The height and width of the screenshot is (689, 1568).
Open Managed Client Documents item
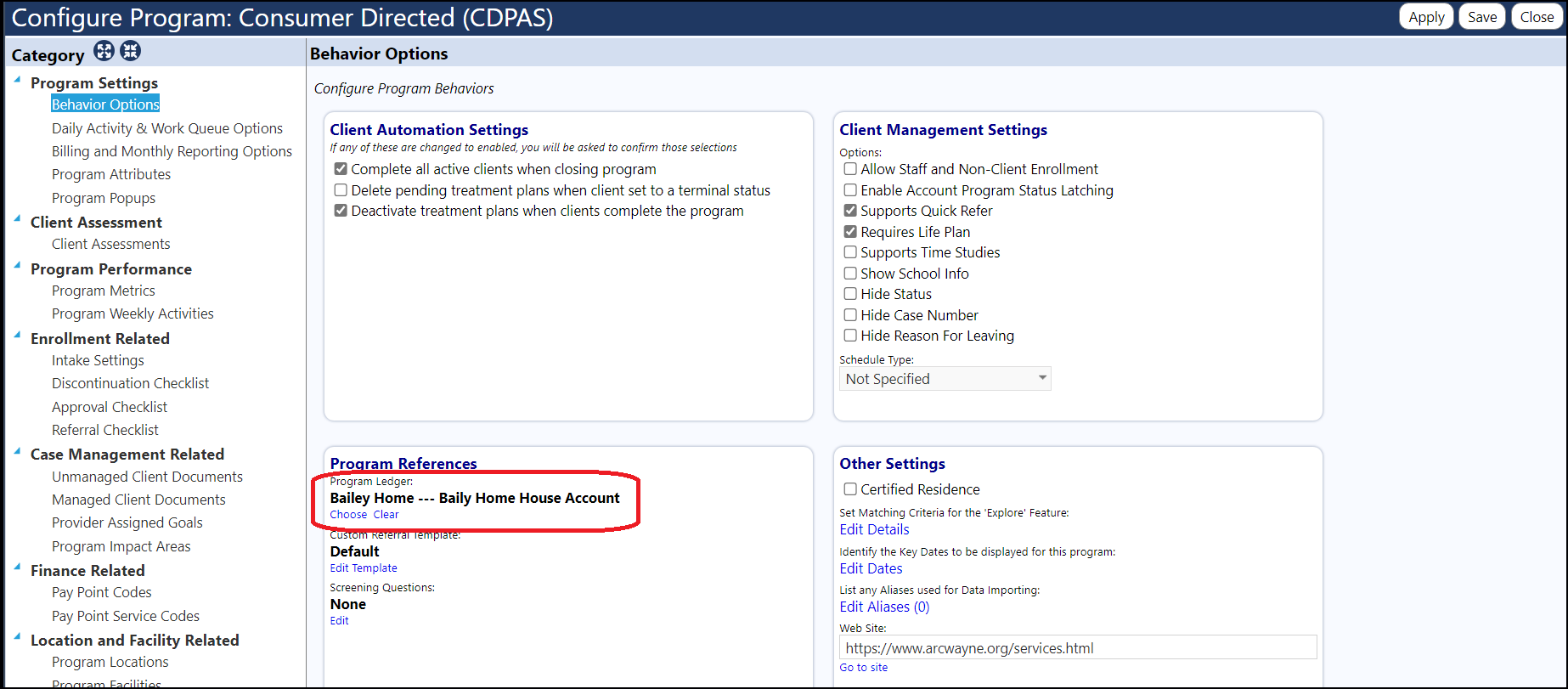[138, 500]
